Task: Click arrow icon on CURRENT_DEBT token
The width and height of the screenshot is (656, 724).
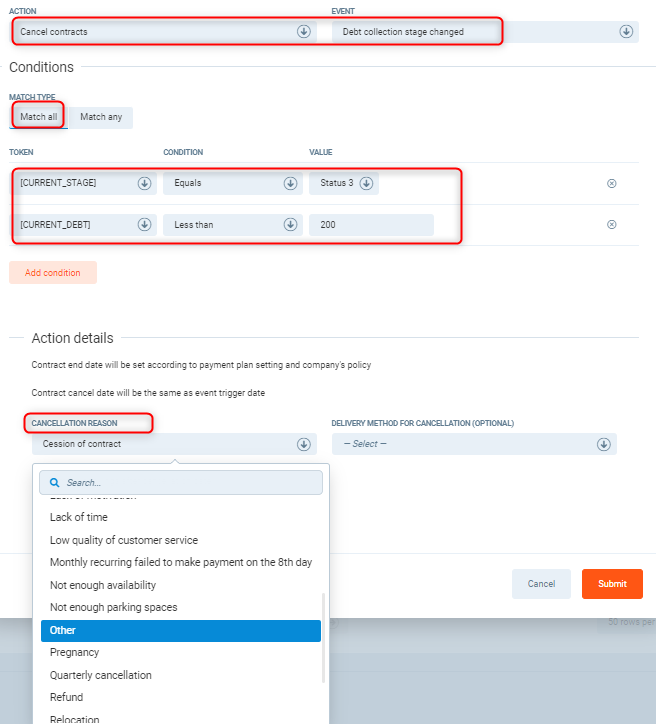Action: click(x=144, y=225)
